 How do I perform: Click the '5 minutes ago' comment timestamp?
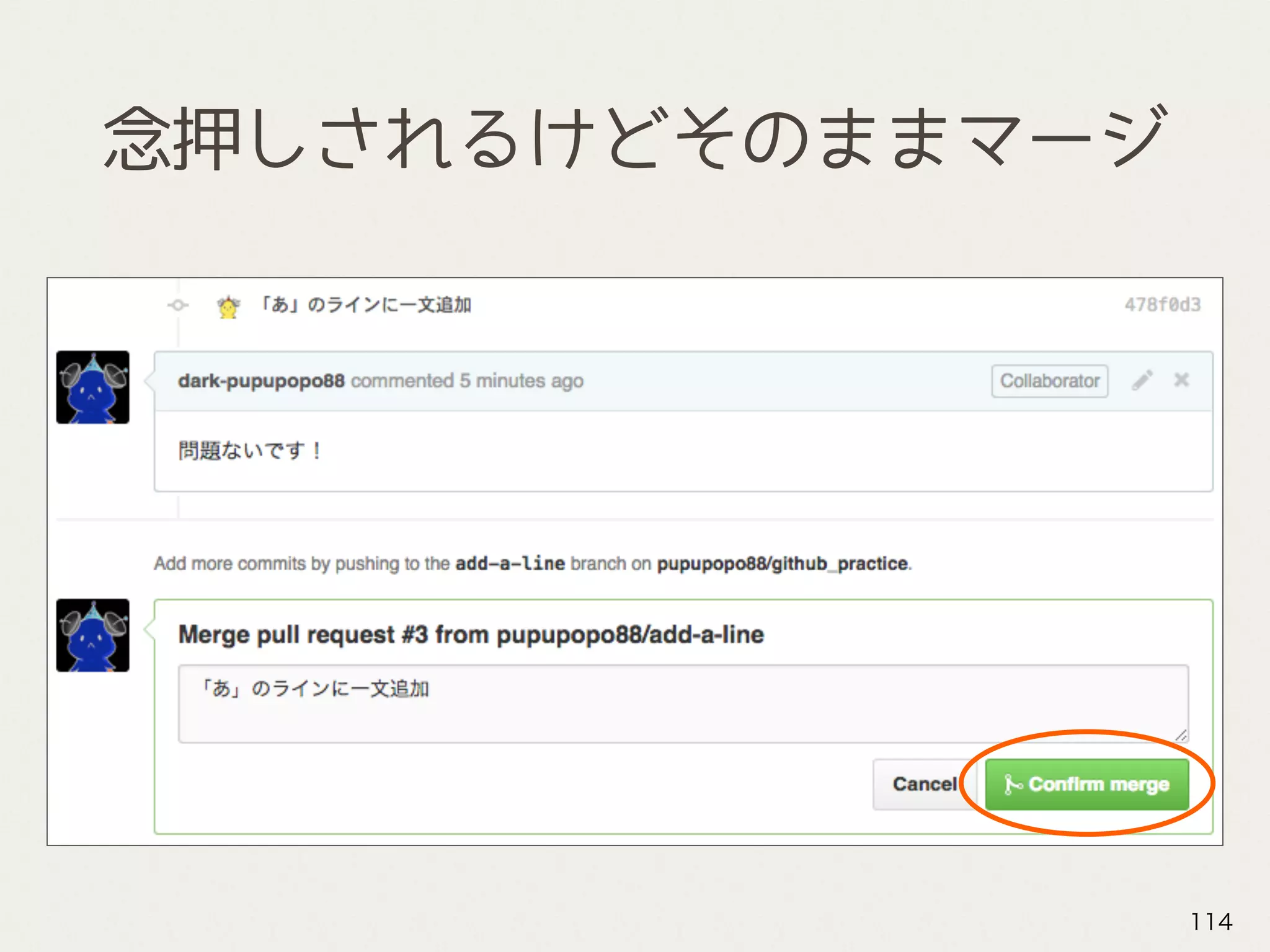click(522, 381)
